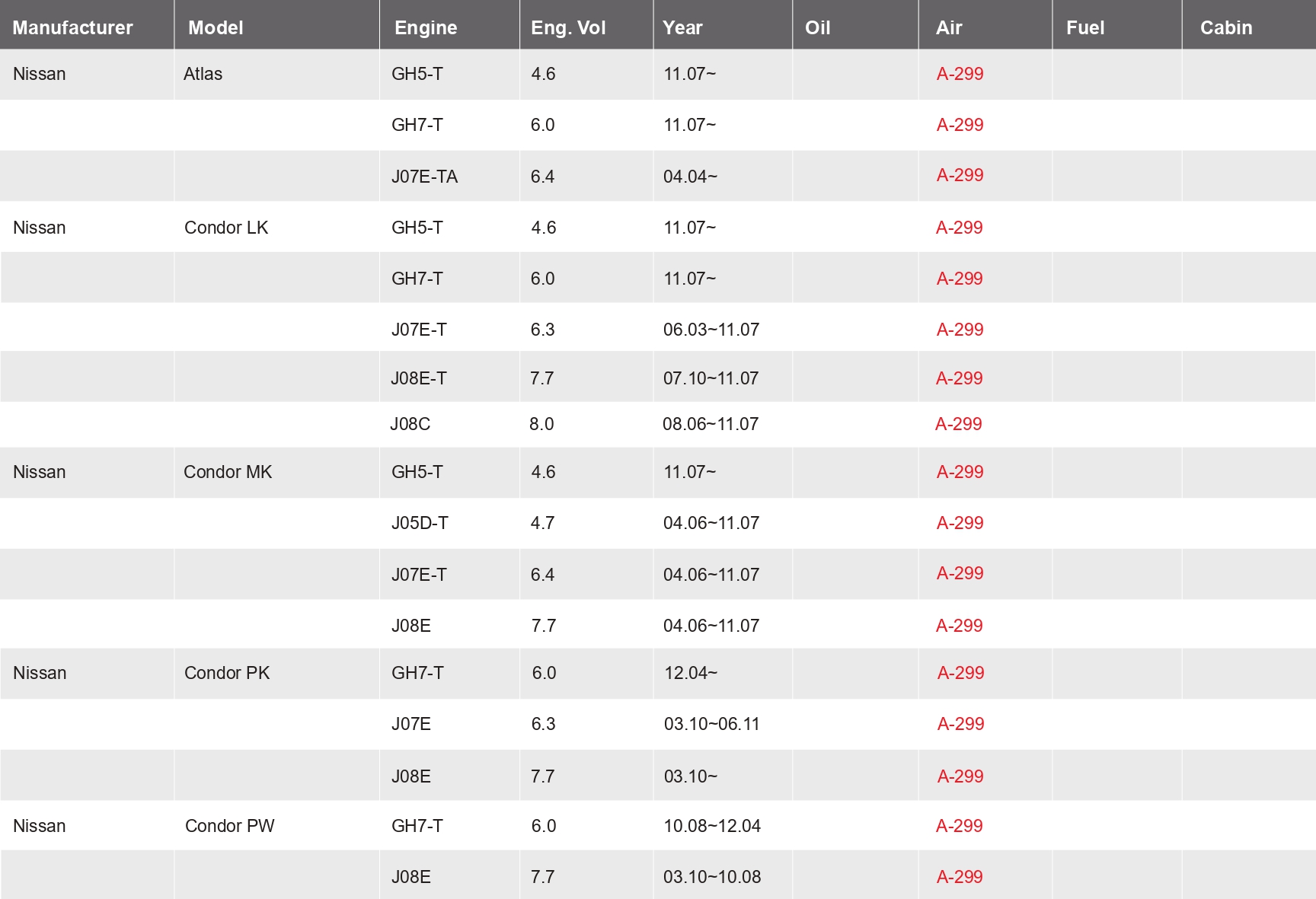
Task: Open A-299 link for Atlas GH5-T
Action: tap(960, 74)
